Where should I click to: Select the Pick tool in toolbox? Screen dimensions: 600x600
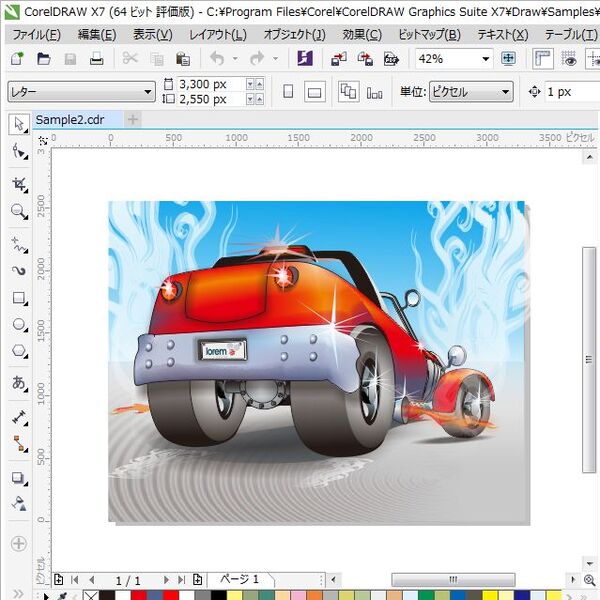18,125
